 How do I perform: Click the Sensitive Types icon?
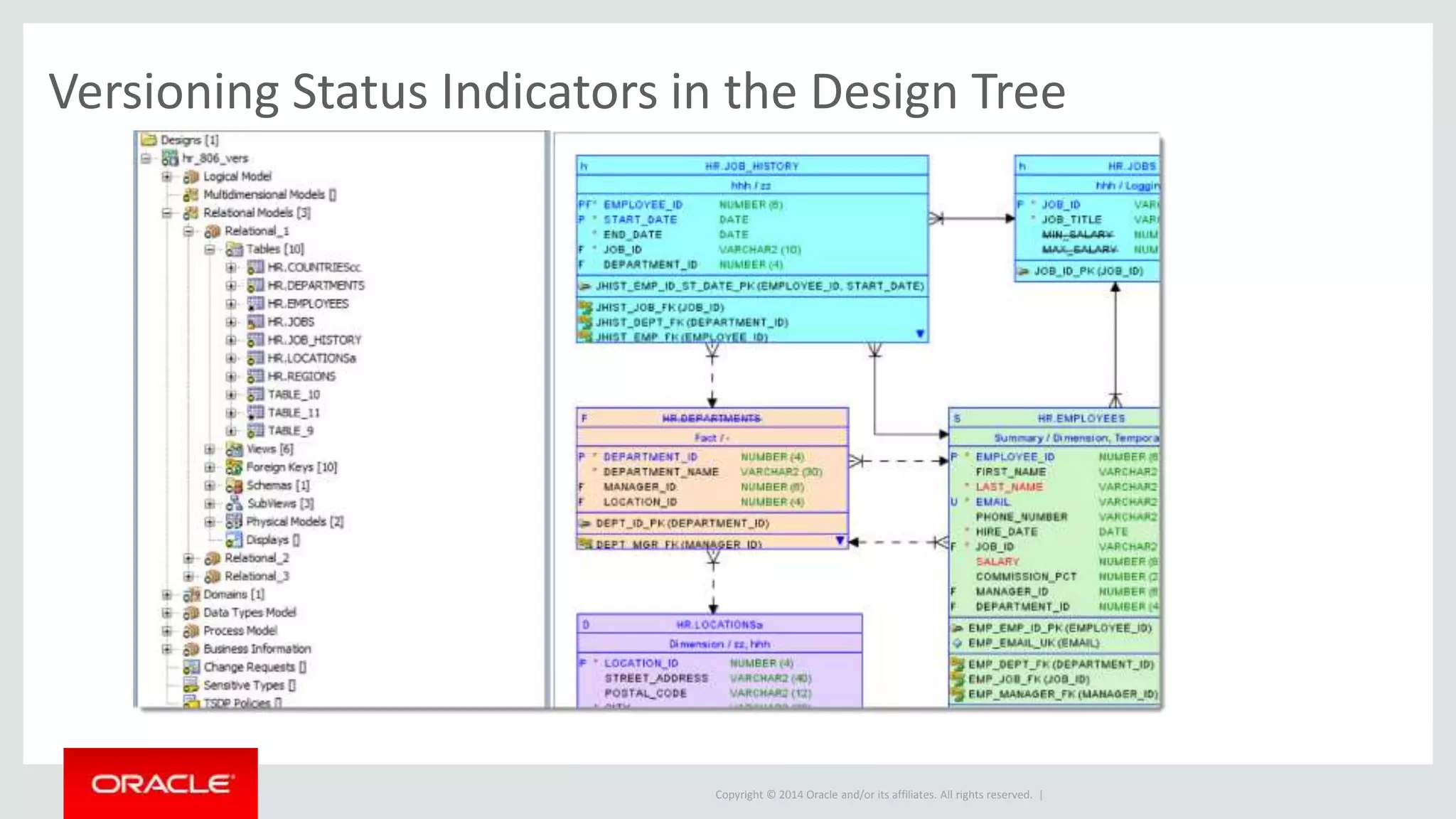tap(191, 685)
